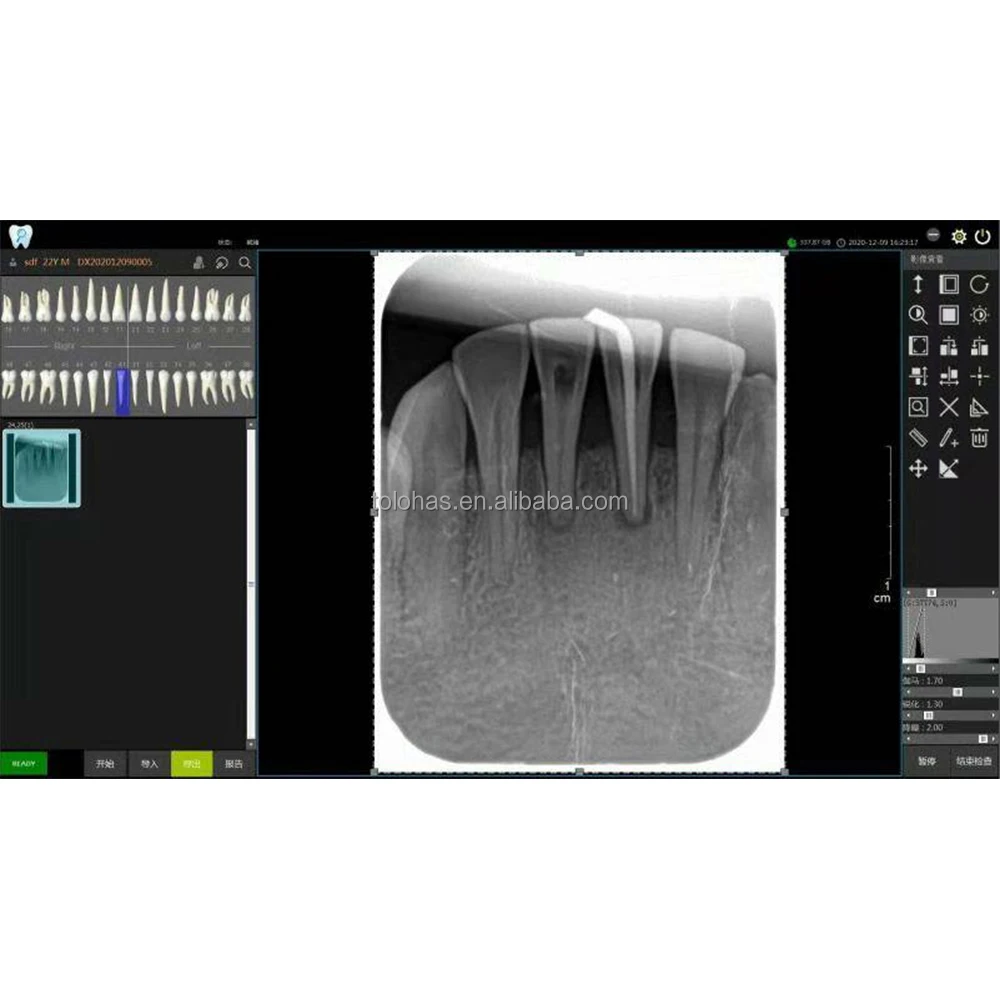Select the blue highlighted lower tooth
1000x1000 pixels.
click(x=122, y=391)
